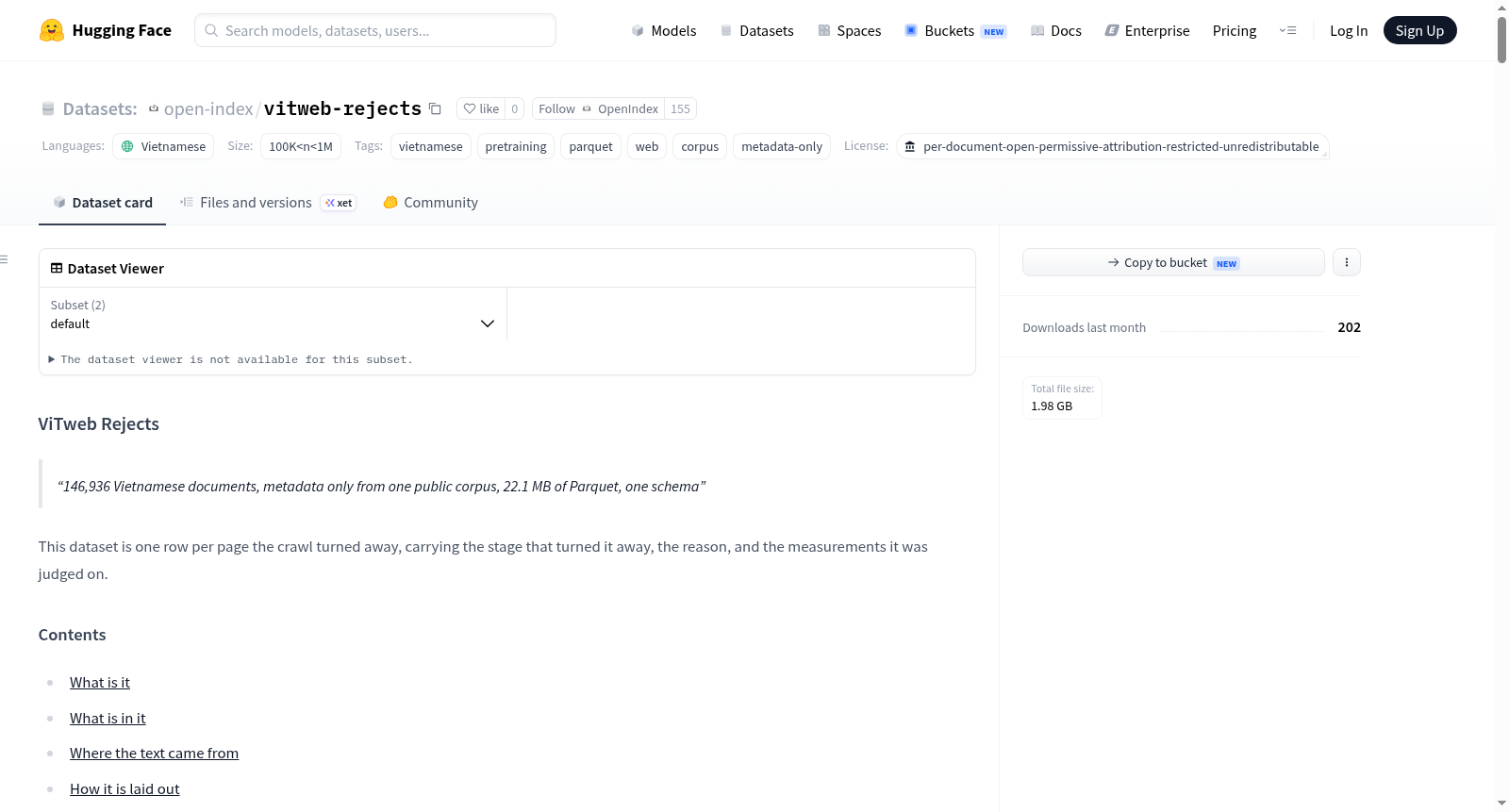Open the Models page

(x=664, y=30)
